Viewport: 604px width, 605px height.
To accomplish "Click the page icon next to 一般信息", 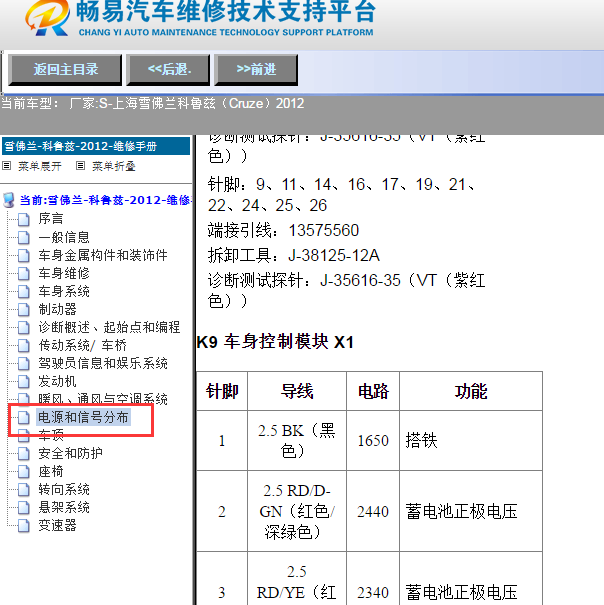I will (24, 238).
